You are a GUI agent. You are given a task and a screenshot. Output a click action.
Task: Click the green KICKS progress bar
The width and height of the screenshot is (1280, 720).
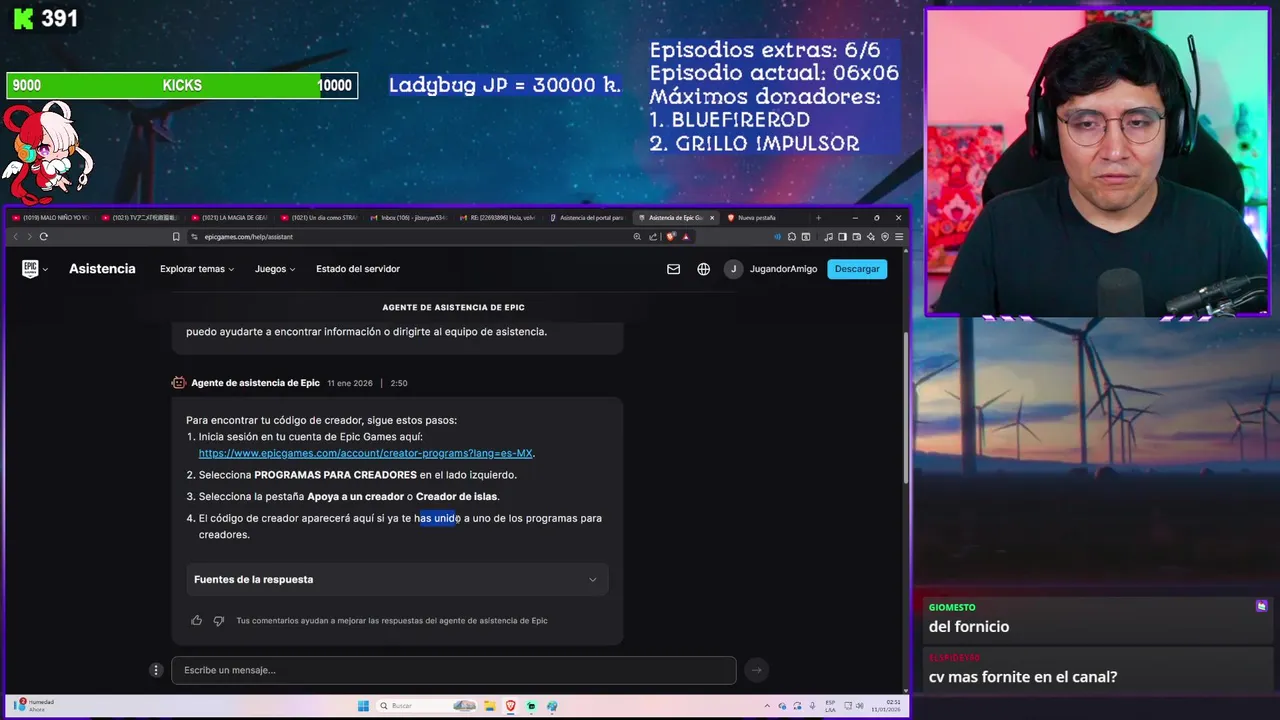click(x=181, y=86)
